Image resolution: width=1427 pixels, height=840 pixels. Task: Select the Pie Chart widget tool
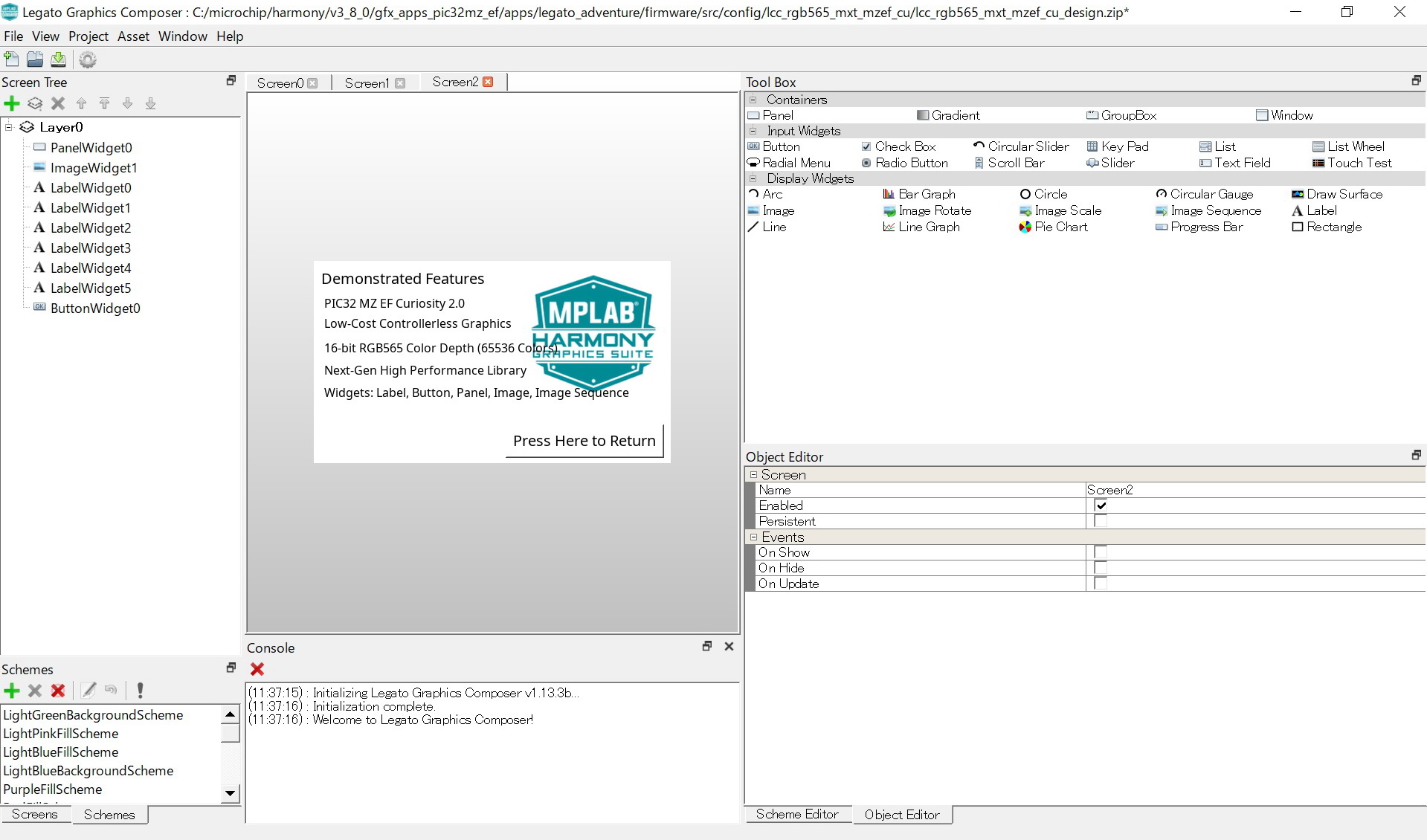(1054, 227)
